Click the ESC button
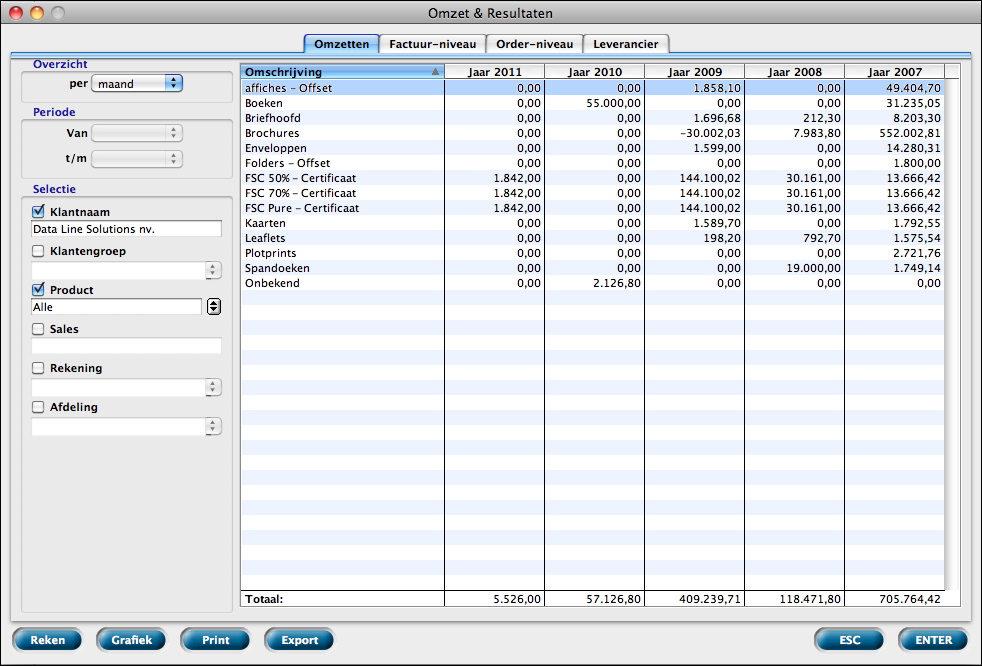The image size is (982, 666). (x=849, y=640)
